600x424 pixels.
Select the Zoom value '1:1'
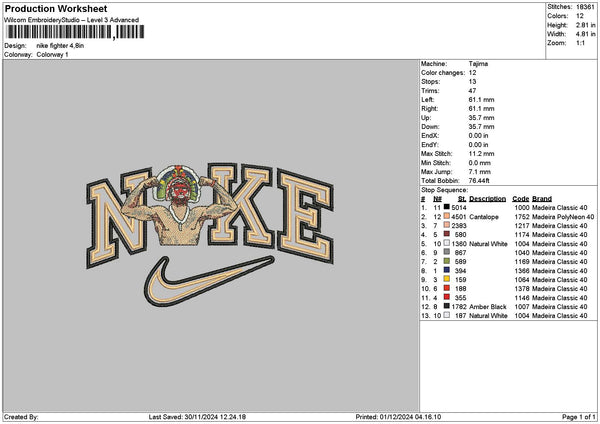[x=580, y=43]
